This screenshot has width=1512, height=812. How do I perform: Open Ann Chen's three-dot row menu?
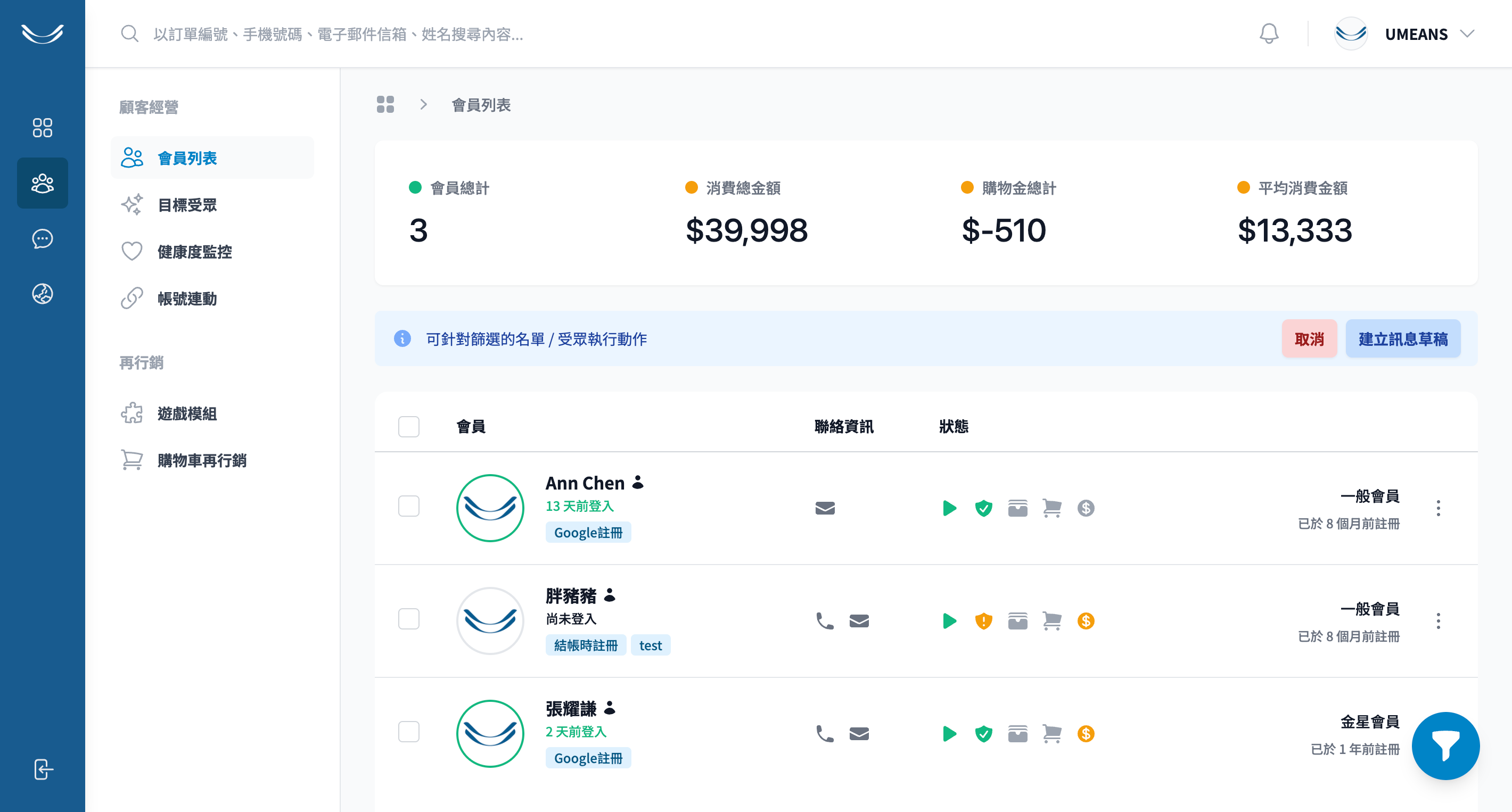1438,508
